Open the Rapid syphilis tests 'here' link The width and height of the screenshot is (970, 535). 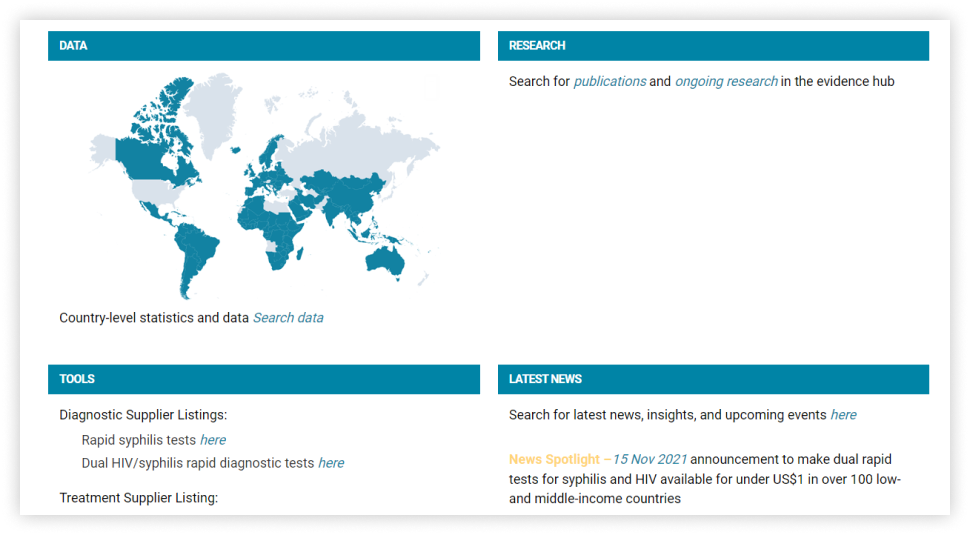click(x=212, y=440)
